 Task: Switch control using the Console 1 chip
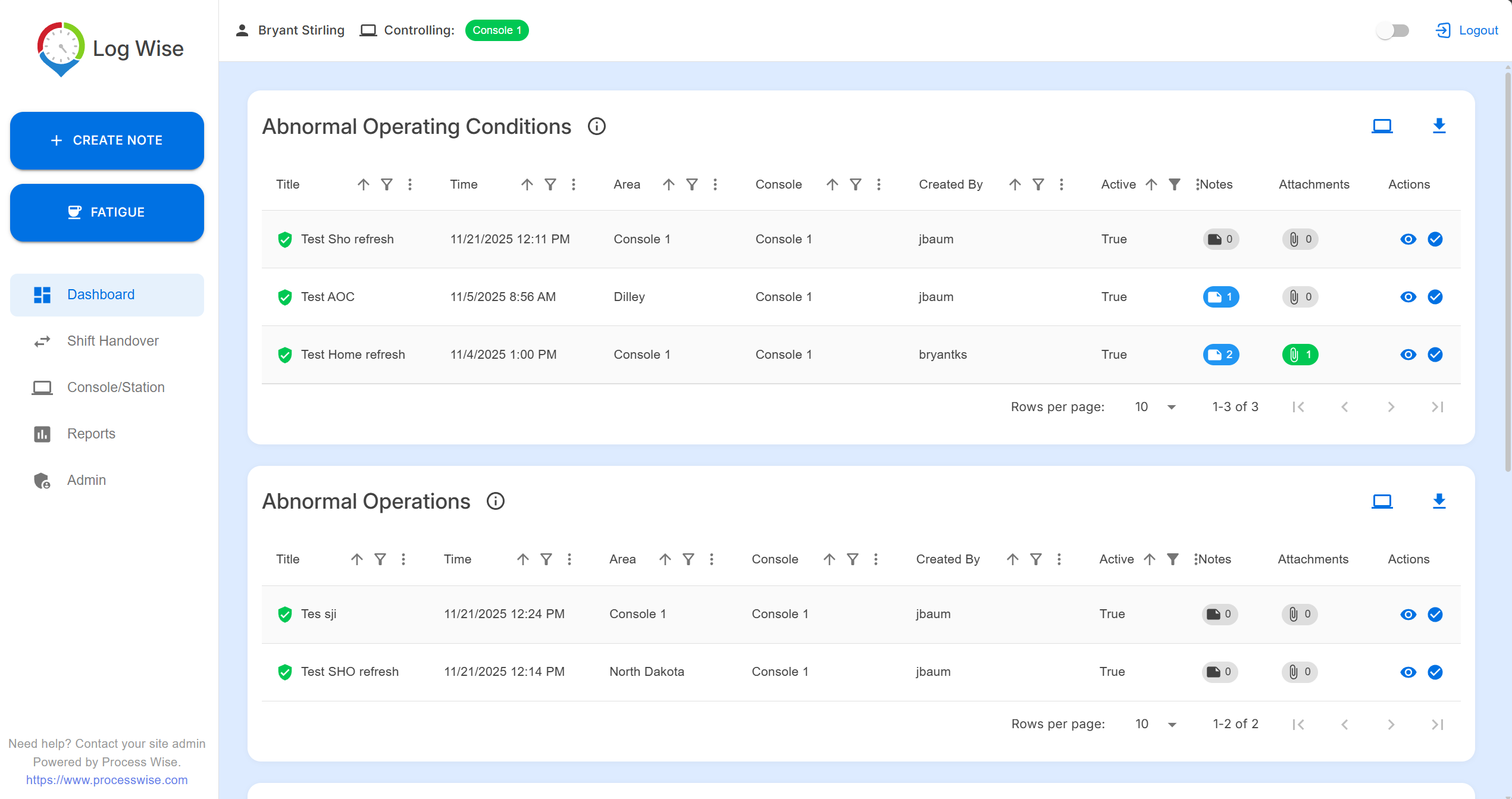pos(497,30)
